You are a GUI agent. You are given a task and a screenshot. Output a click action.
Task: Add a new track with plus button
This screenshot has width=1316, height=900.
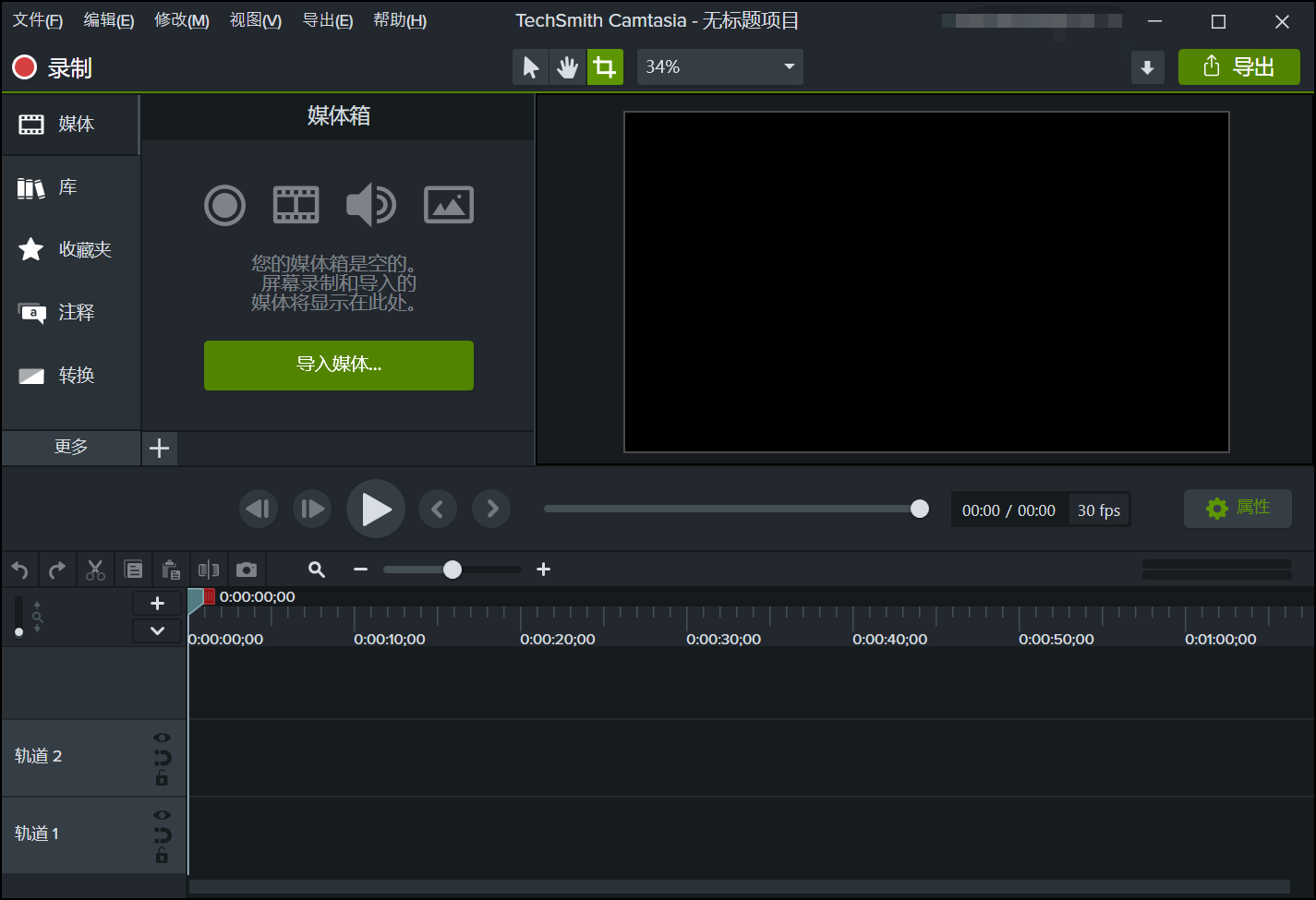point(157,603)
